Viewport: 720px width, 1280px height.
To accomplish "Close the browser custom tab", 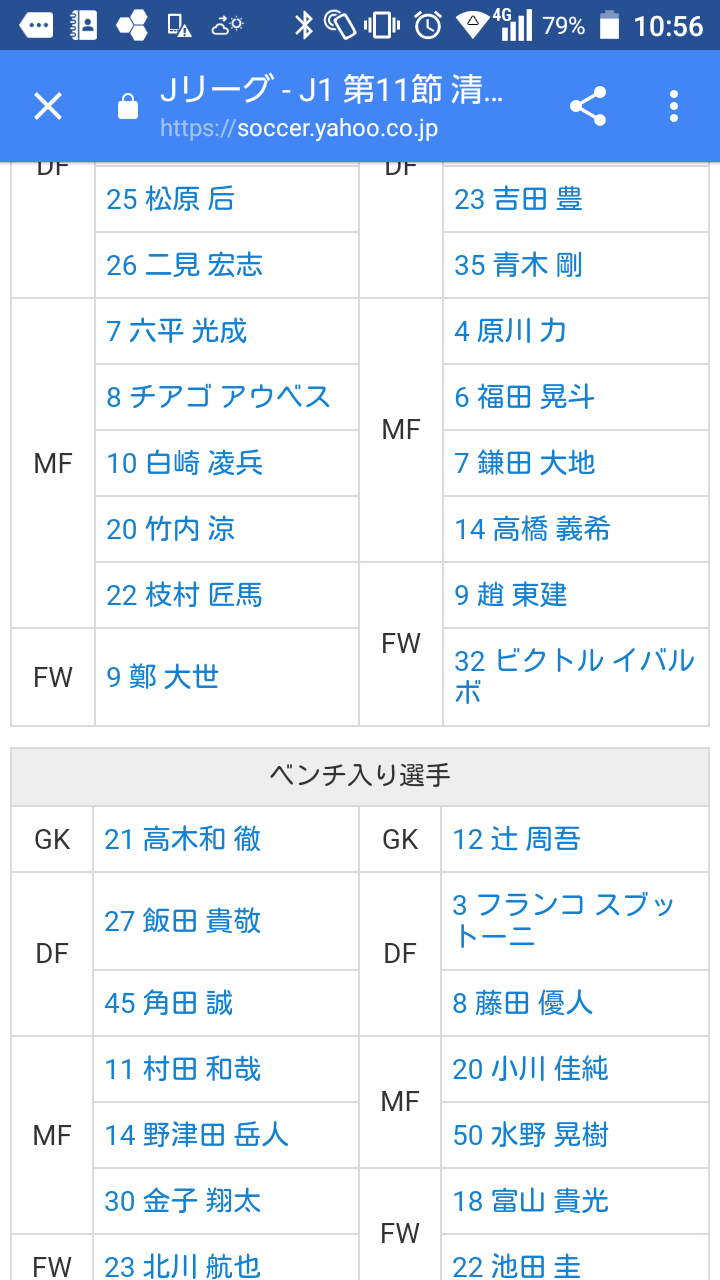I will [x=48, y=106].
